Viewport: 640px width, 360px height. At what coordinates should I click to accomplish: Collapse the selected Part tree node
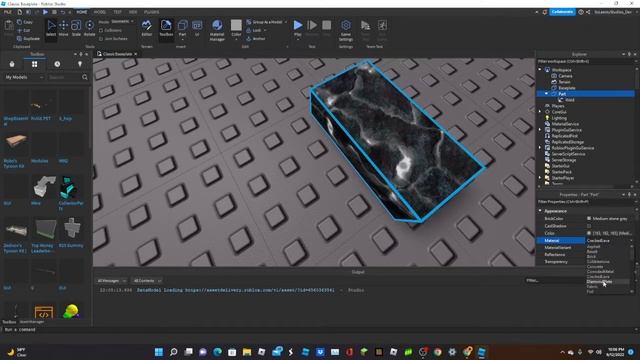[x=546, y=93]
